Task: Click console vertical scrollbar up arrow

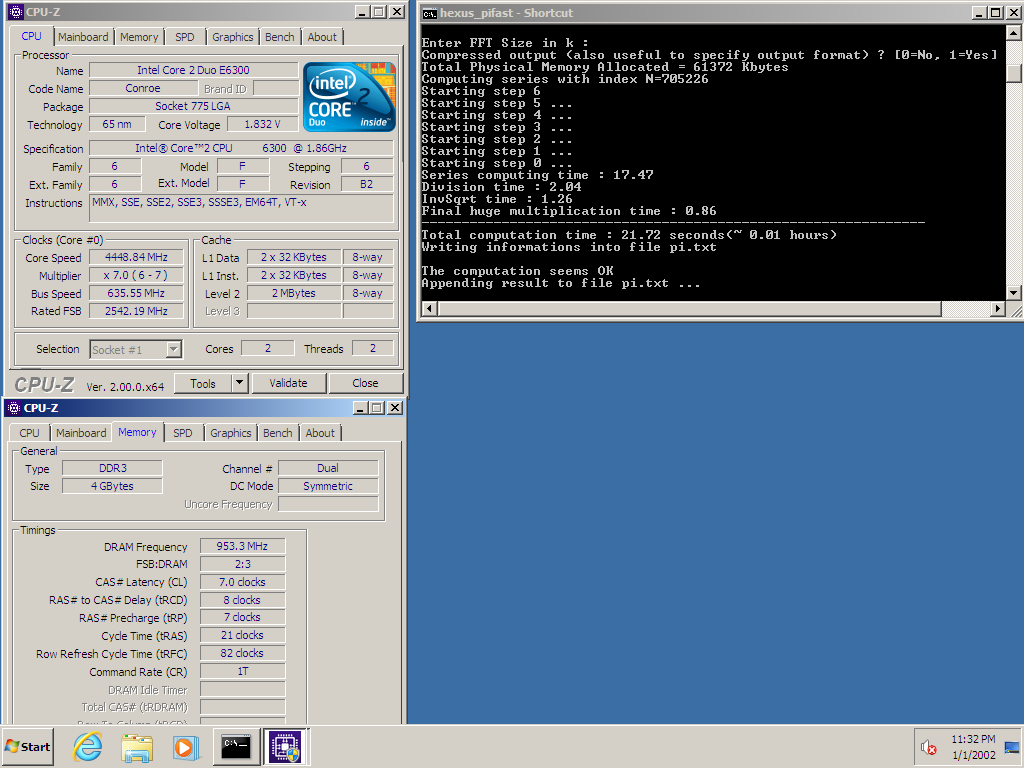Action: coord(1013,32)
